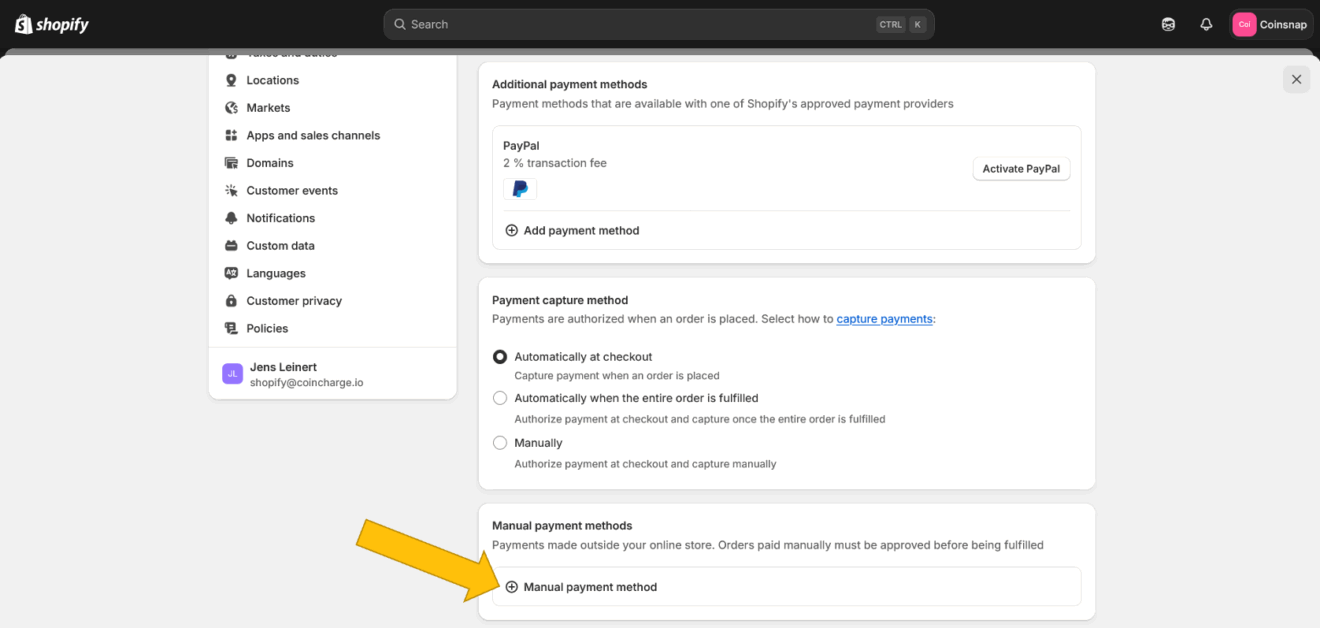Screen dimensions: 1320x628
Task: Click the Locations pin icon
Action: pyautogui.click(x=232, y=80)
